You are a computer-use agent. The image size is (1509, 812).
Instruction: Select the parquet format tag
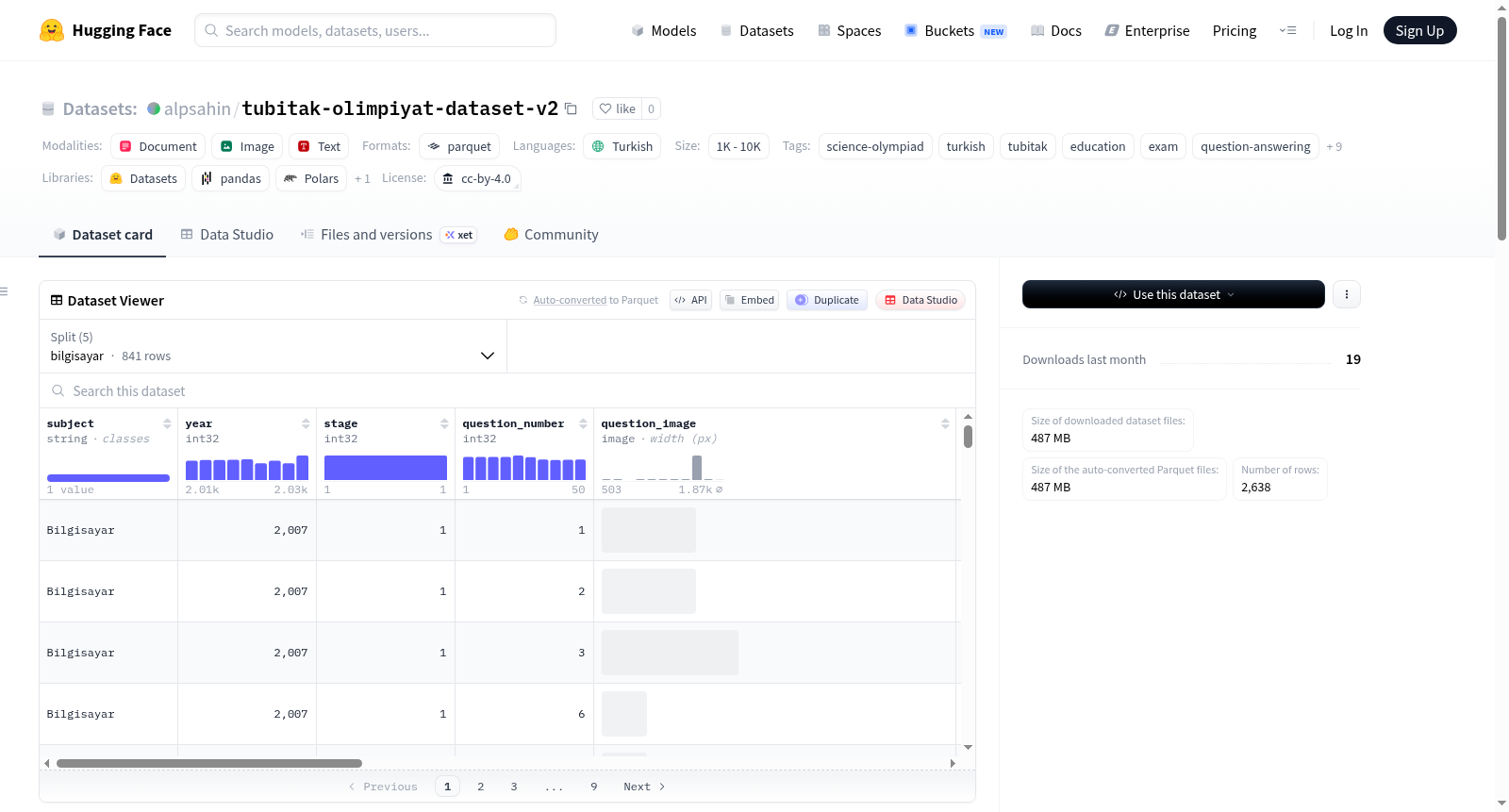pyautogui.click(x=459, y=146)
